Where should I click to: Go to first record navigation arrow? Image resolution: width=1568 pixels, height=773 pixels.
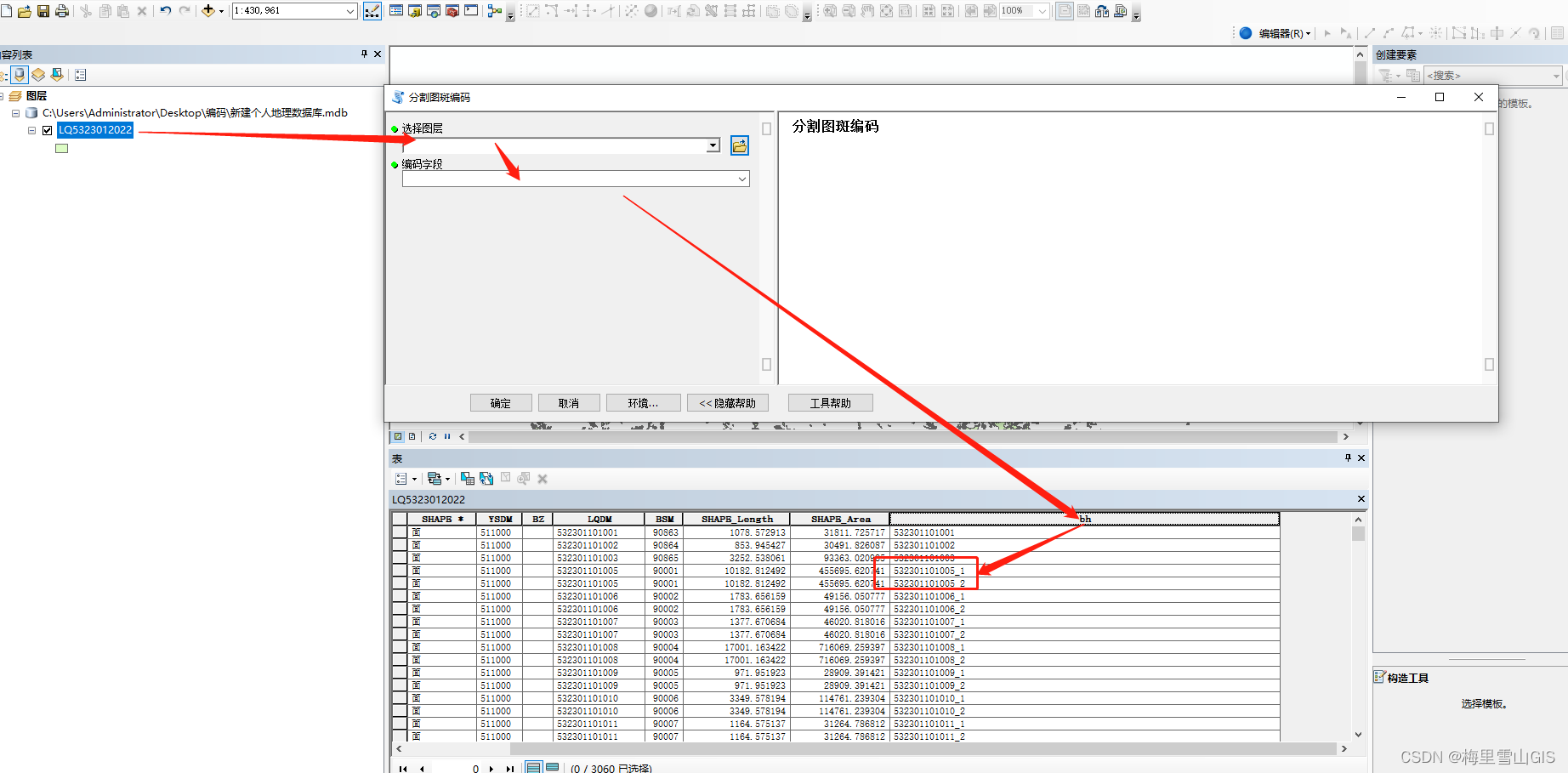pos(403,769)
